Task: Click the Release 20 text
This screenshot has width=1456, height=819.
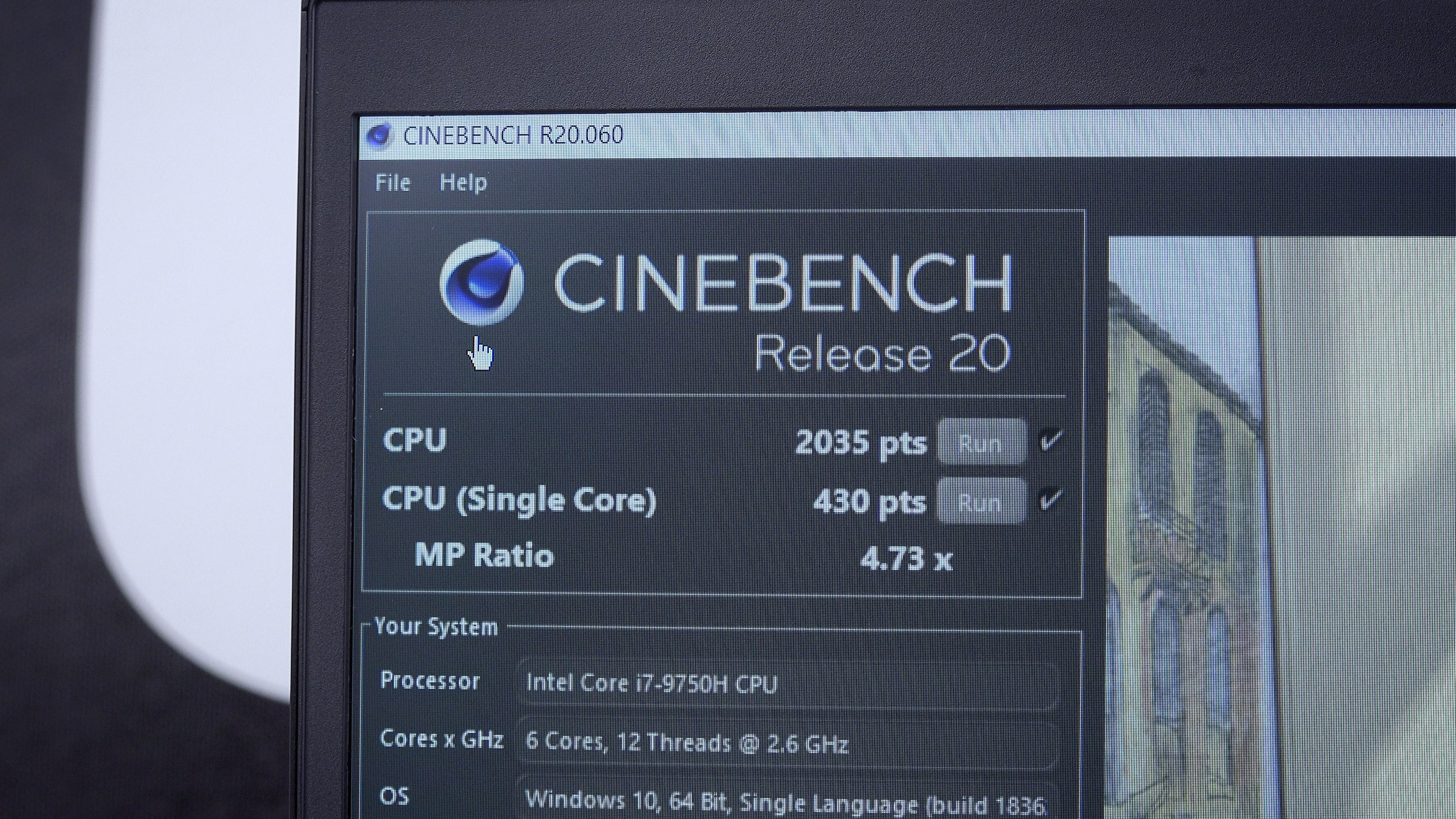Action: (882, 353)
